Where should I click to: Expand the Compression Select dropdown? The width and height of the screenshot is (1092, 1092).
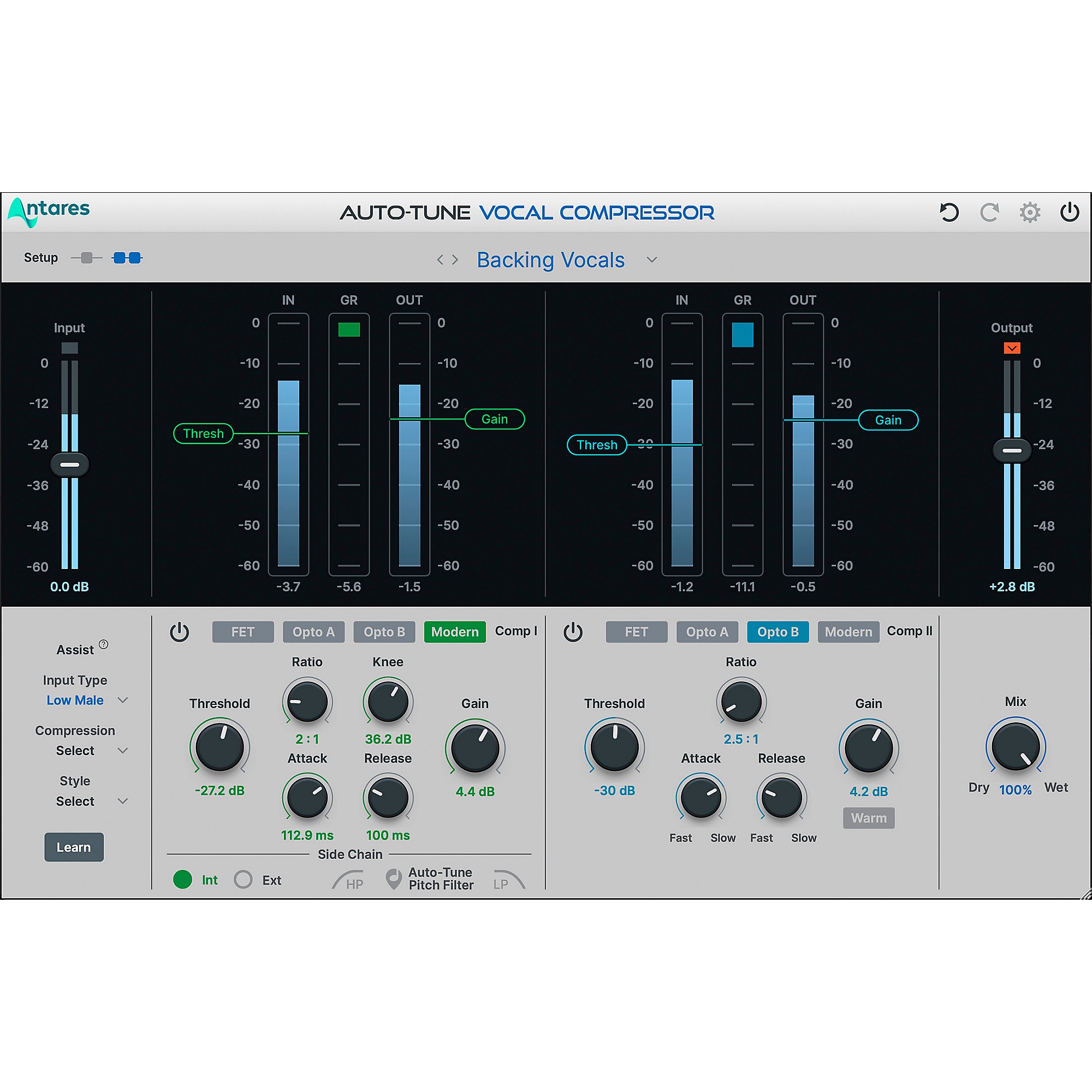pos(123,751)
